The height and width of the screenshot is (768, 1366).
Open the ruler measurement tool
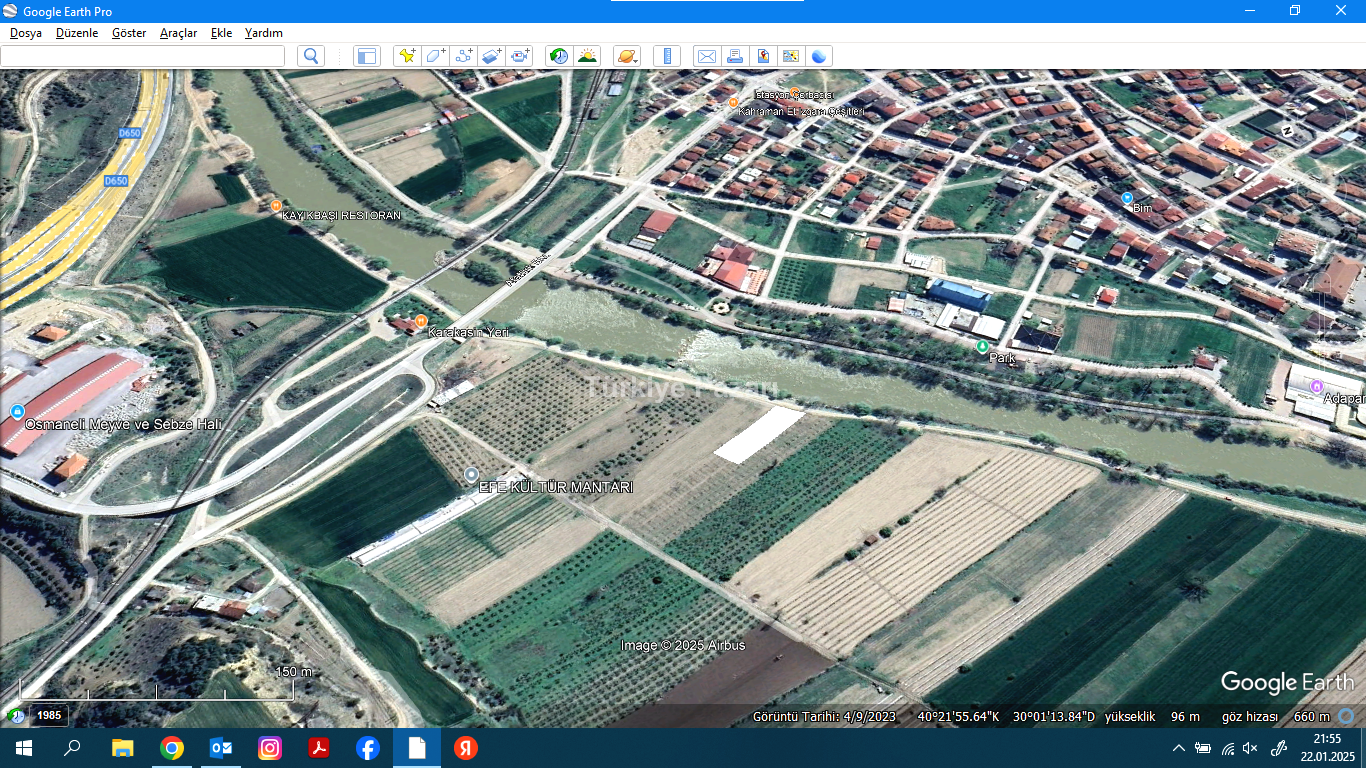[x=667, y=56]
